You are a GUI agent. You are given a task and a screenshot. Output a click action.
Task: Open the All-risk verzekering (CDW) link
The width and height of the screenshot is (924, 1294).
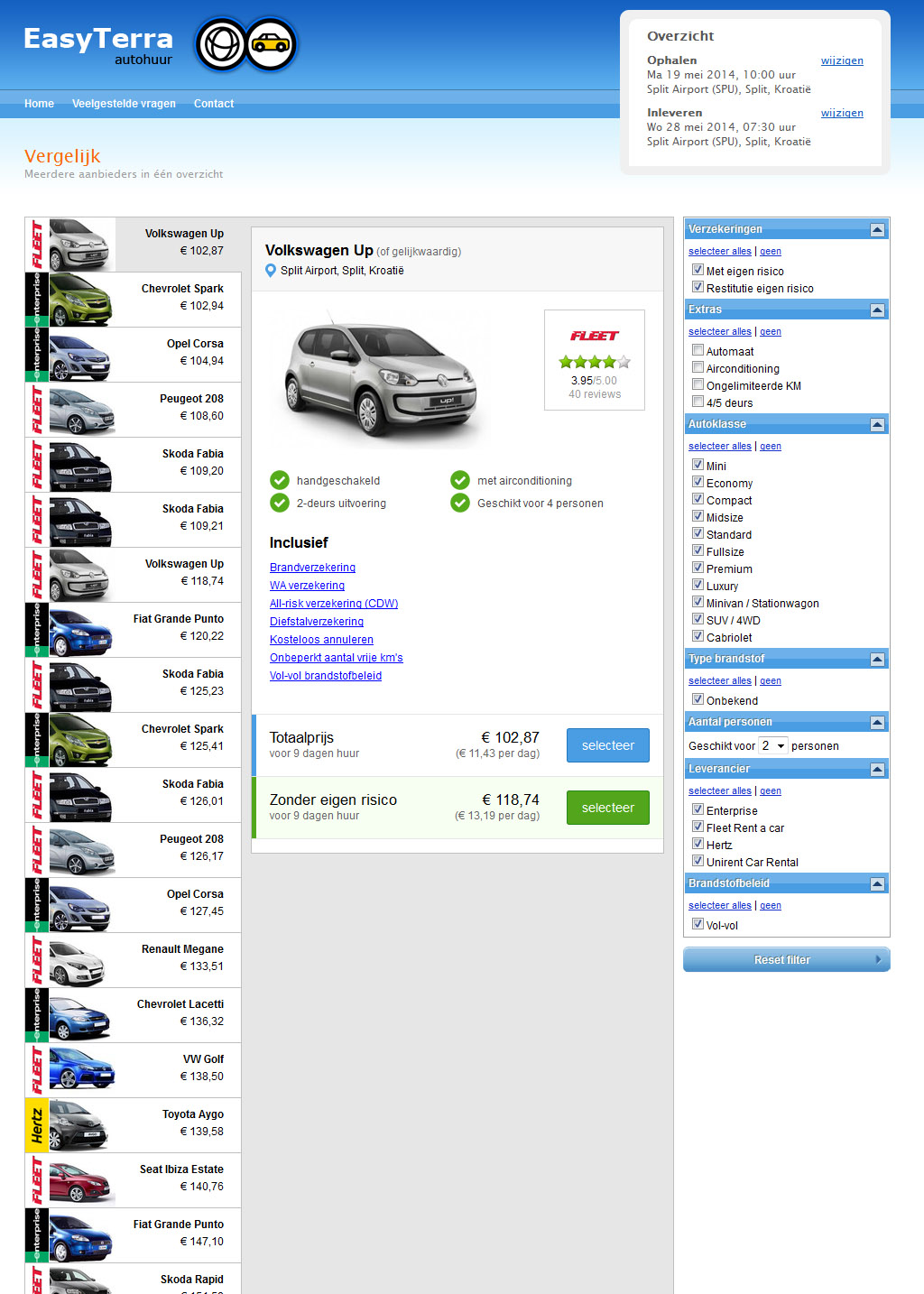coord(334,604)
